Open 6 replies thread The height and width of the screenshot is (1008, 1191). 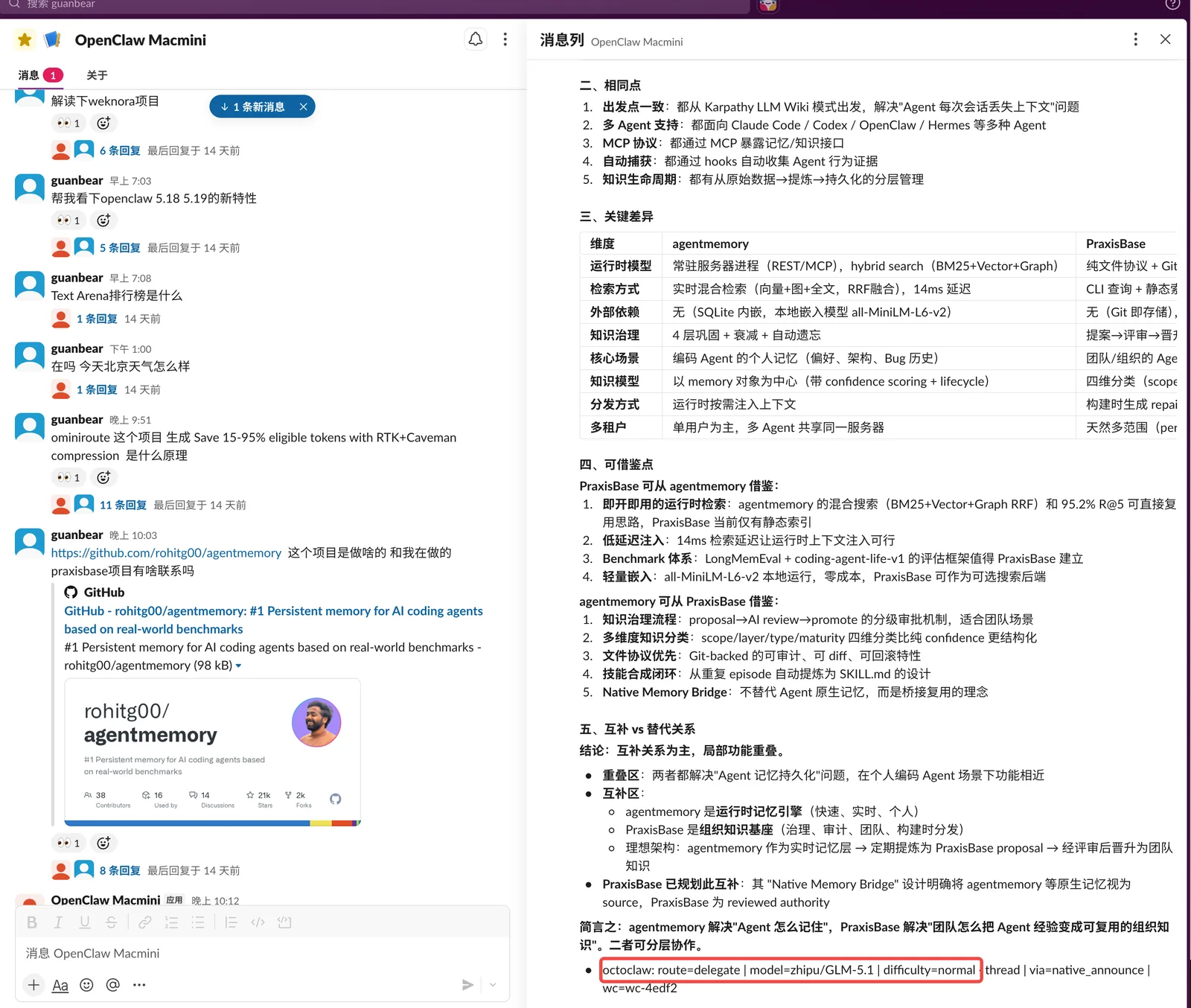pos(120,150)
